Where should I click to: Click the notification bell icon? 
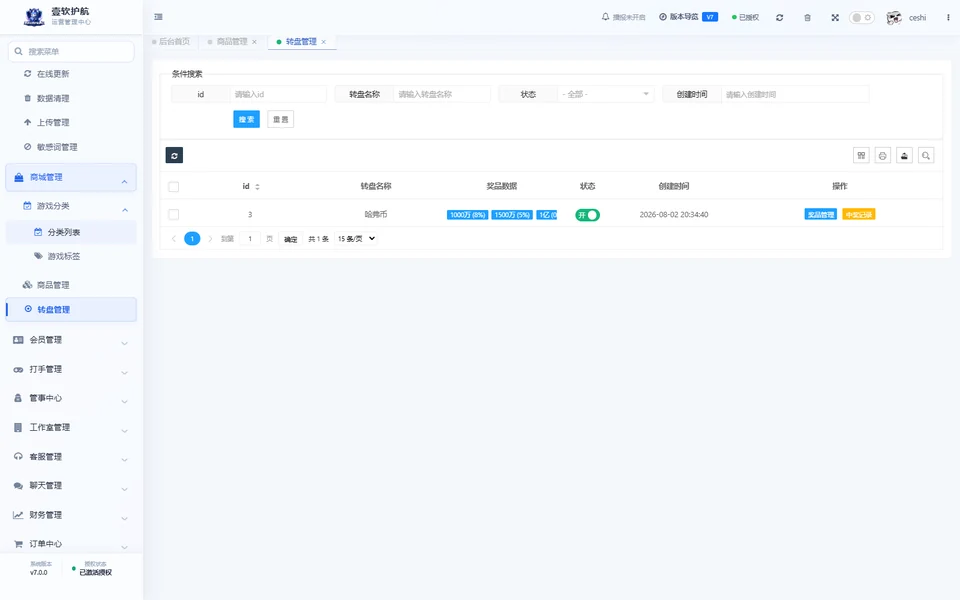pyautogui.click(x=606, y=17)
